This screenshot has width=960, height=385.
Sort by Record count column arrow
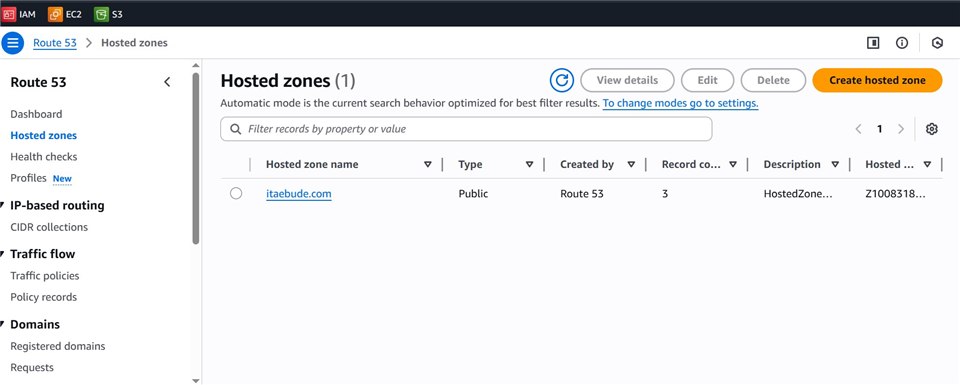tap(733, 164)
